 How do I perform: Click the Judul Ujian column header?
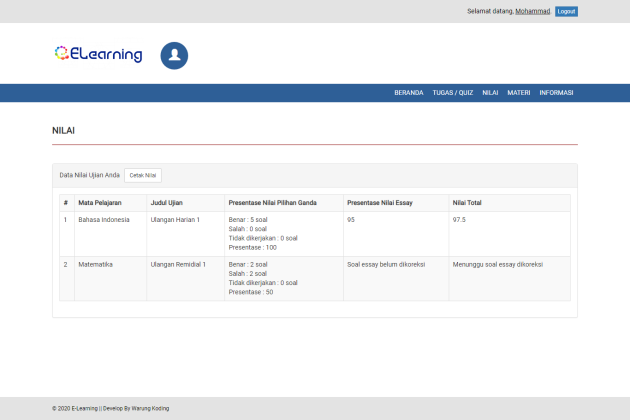166,203
